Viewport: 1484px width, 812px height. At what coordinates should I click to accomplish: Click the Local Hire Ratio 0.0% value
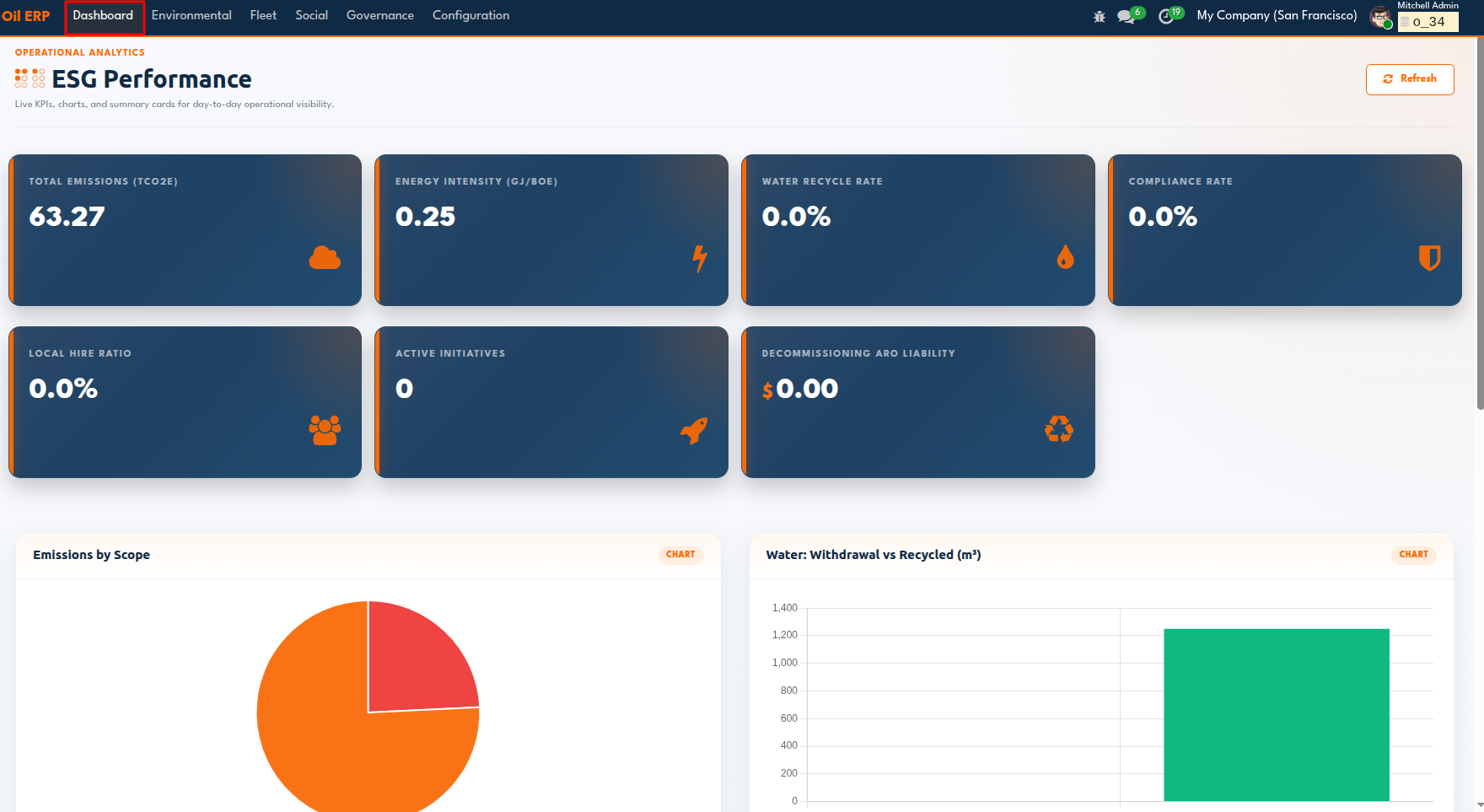[x=63, y=389]
